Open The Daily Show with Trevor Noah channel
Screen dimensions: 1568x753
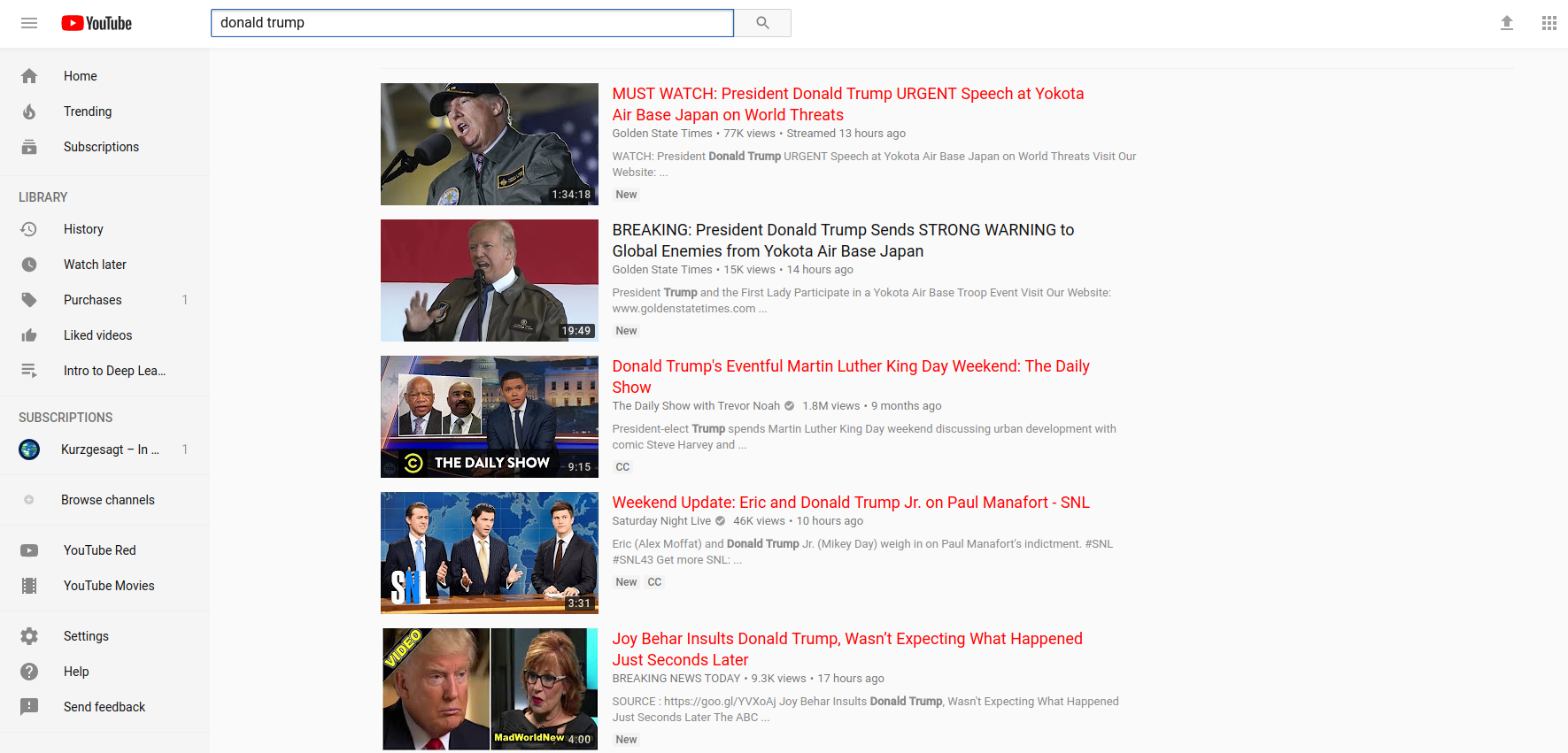coord(696,406)
